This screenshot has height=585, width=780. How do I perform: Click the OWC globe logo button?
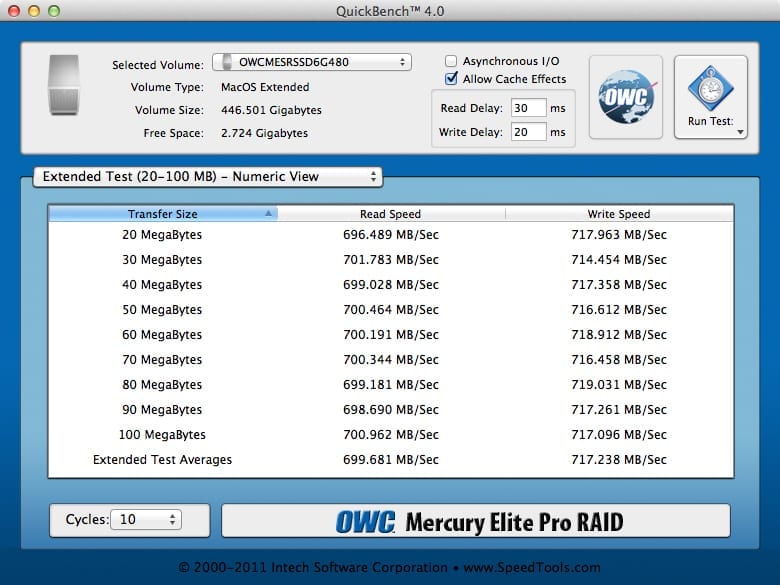tap(625, 97)
